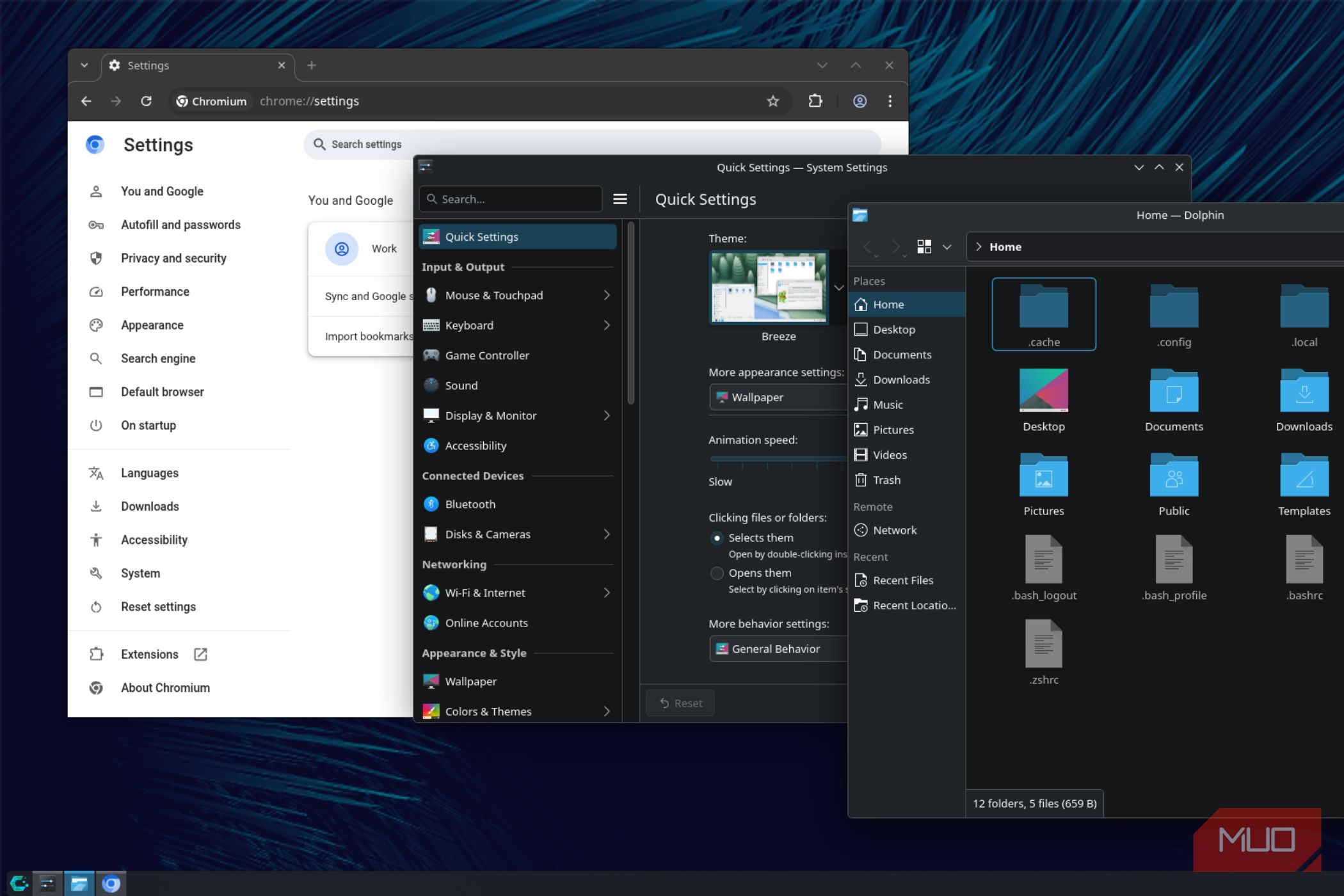Open the System Settings taskbar icon
Viewport: 1344px width, 896px height.
click(47, 884)
